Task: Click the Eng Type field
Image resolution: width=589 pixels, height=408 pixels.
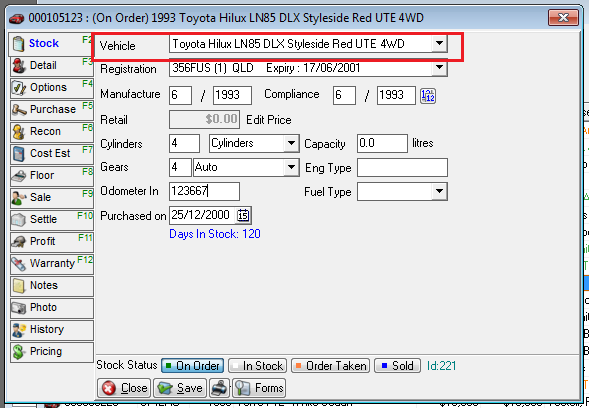Action: point(402,168)
